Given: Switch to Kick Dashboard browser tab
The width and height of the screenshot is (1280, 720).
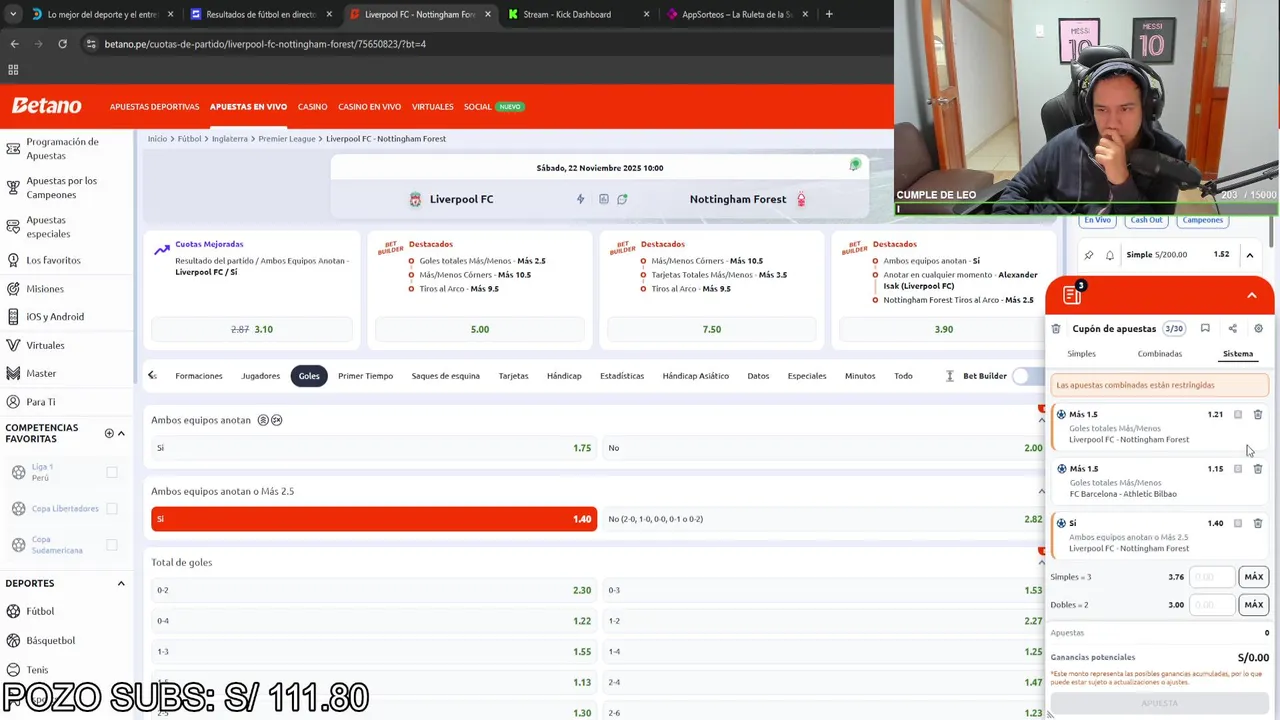Looking at the screenshot, I should click(578, 15).
